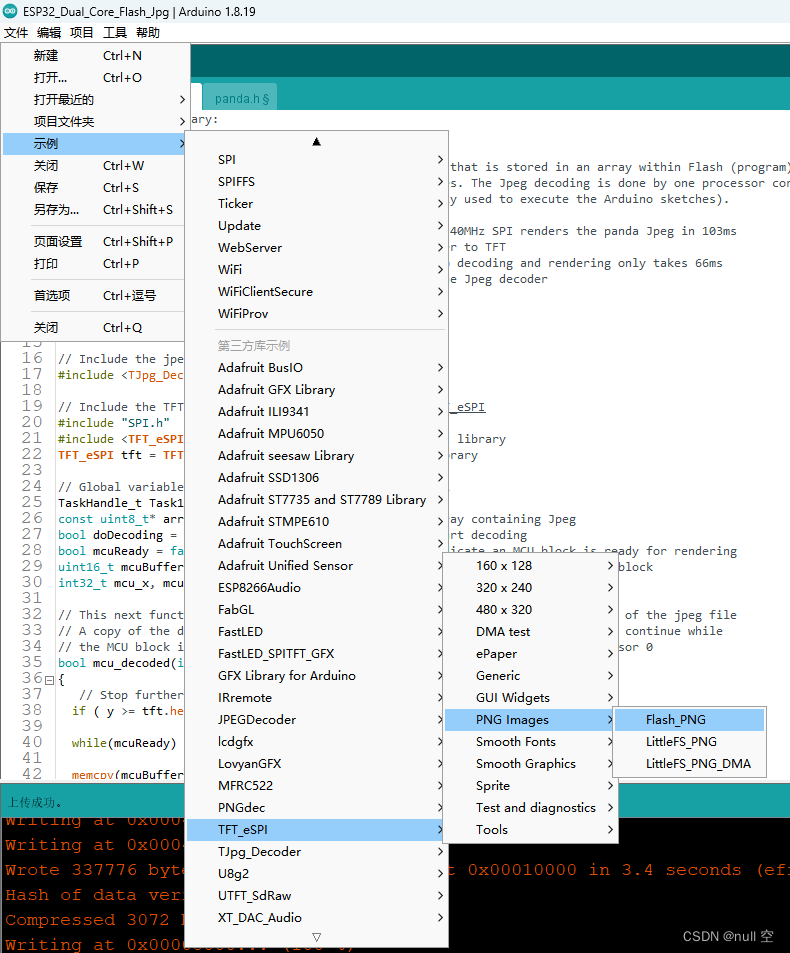Open PNGdec examples
The image size is (790, 953).
(317, 808)
